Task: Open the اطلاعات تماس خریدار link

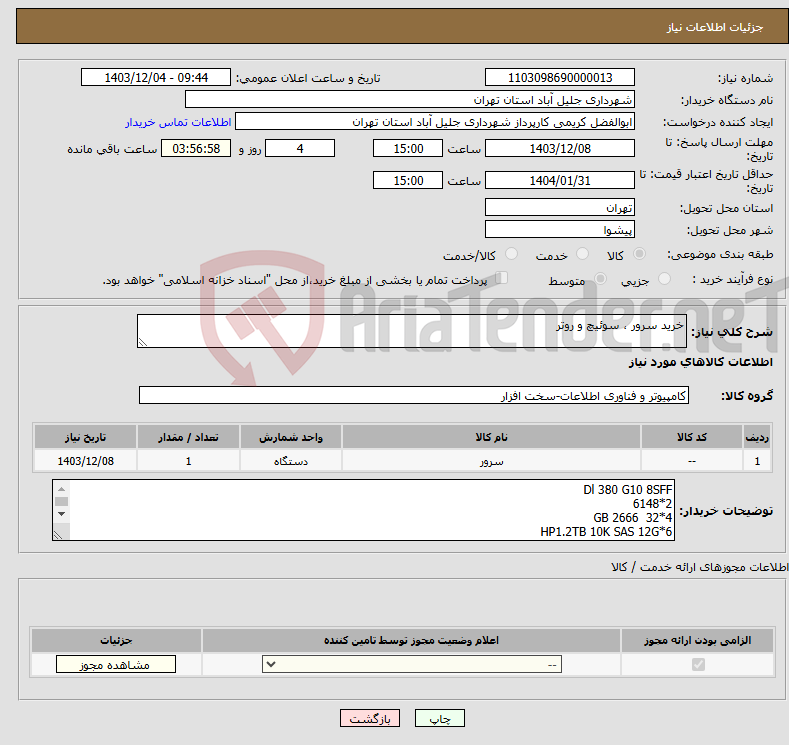Action: pyautogui.click(x=178, y=122)
